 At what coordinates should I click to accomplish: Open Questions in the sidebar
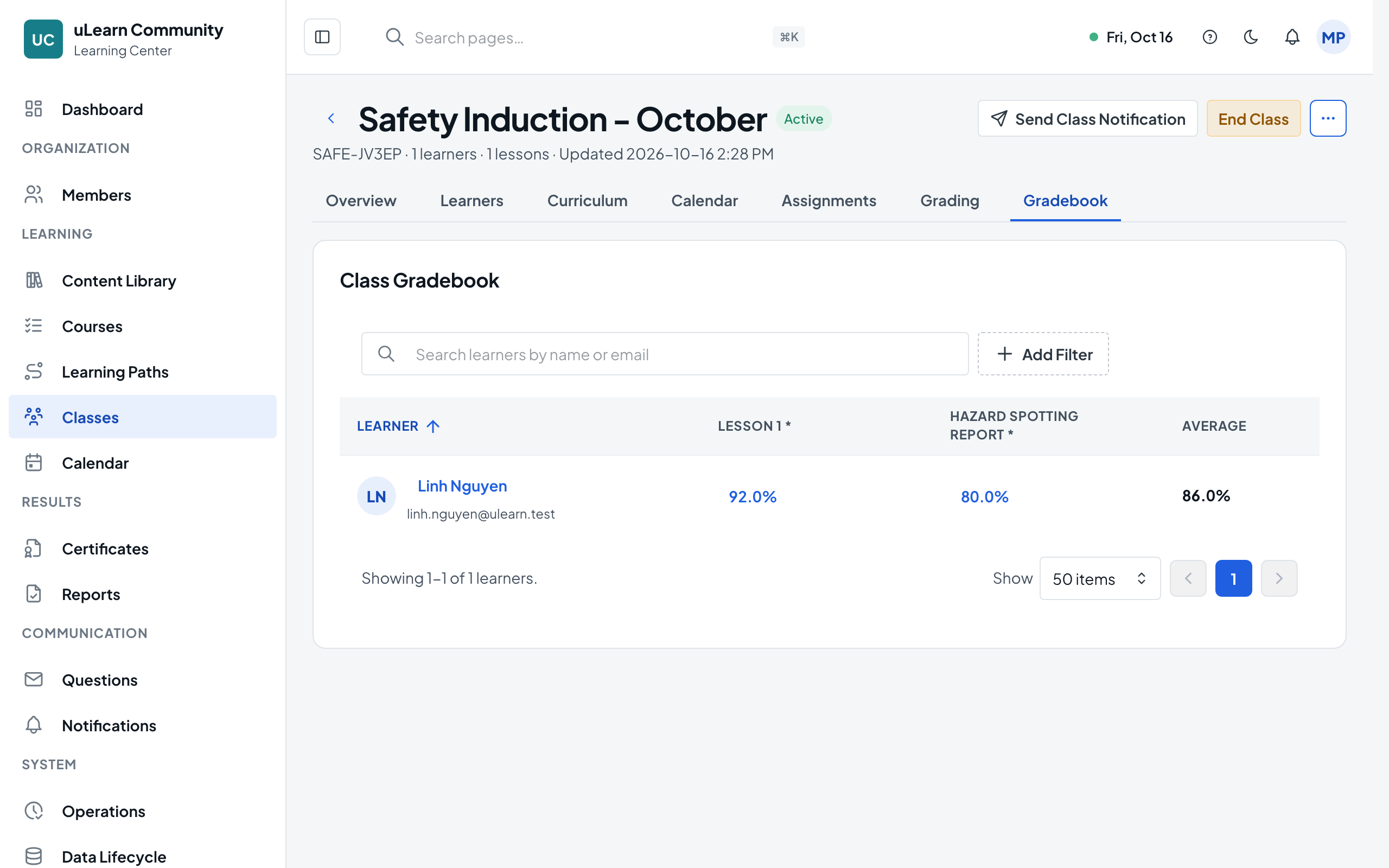(142, 680)
